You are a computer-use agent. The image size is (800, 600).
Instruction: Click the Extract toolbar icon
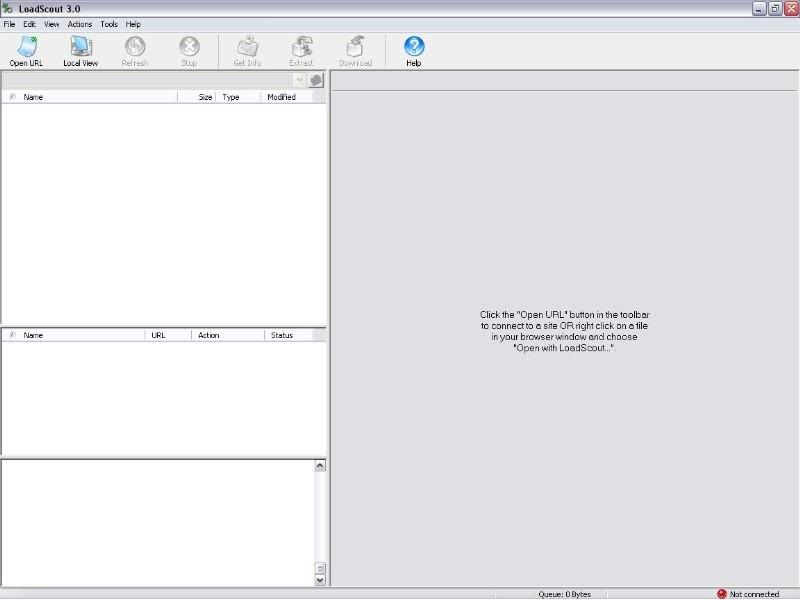point(302,51)
